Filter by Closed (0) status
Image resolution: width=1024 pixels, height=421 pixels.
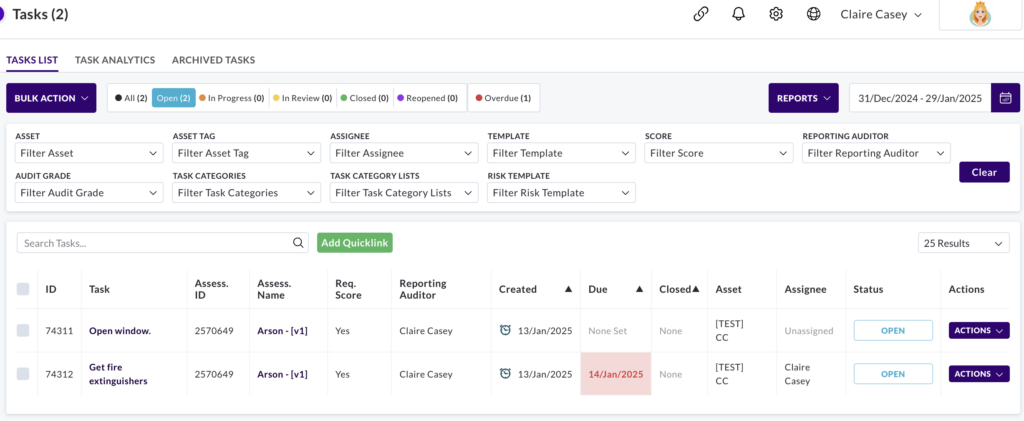[364, 98]
